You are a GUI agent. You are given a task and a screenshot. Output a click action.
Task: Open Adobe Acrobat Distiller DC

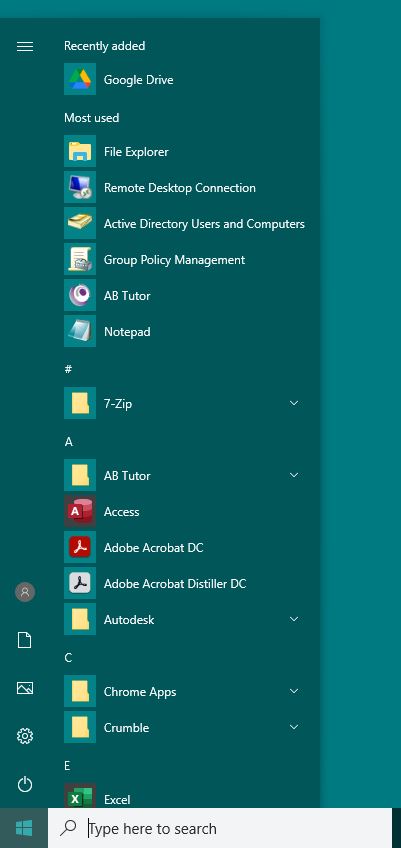[184, 584]
